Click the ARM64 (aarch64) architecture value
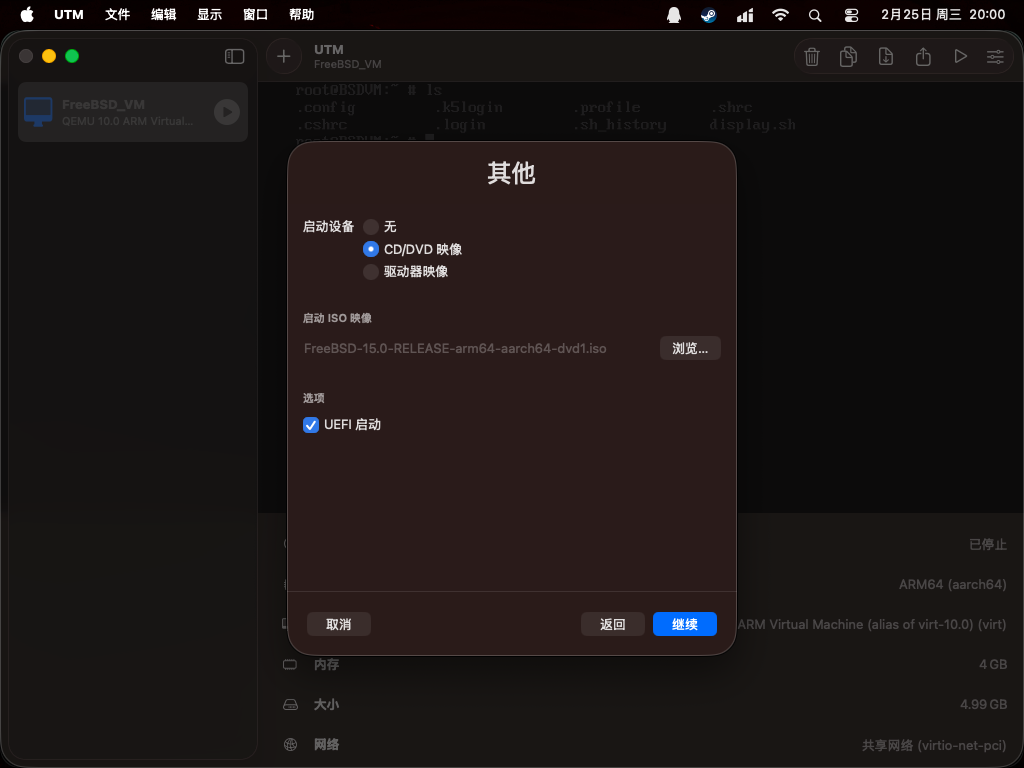This screenshot has height=768, width=1024. click(952, 584)
